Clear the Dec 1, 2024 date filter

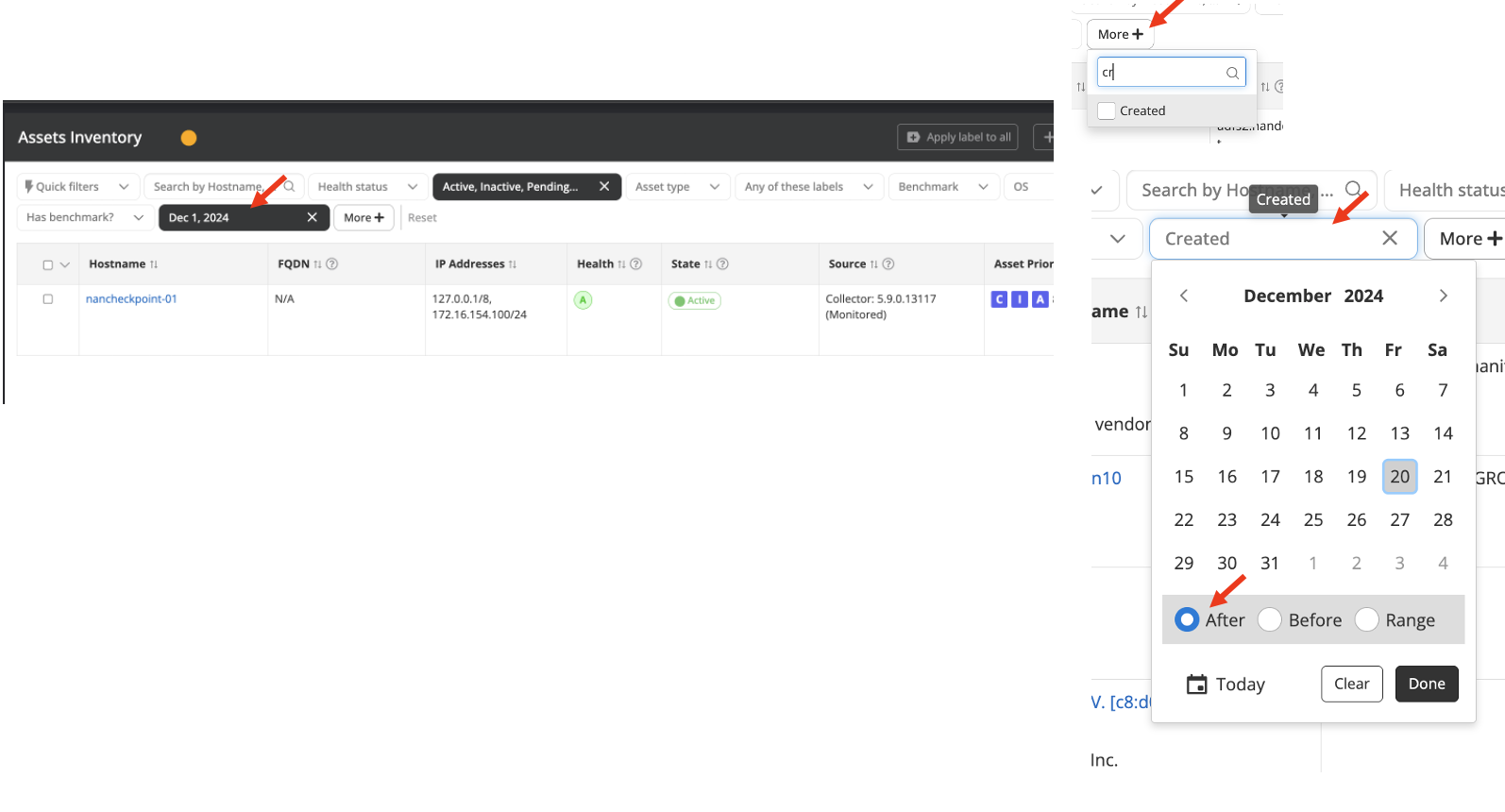(x=312, y=217)
